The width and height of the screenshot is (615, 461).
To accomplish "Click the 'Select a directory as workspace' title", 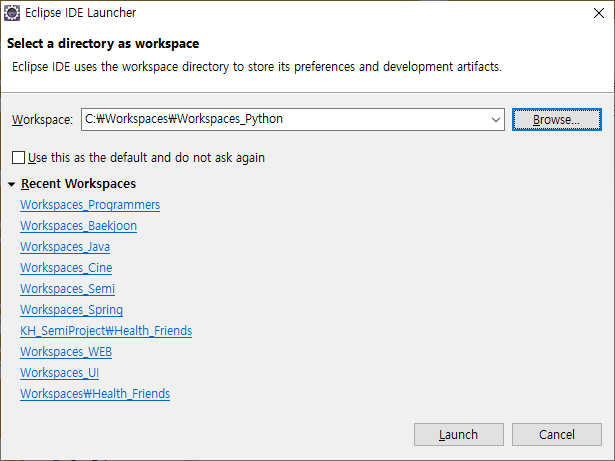I will point(103,44).
